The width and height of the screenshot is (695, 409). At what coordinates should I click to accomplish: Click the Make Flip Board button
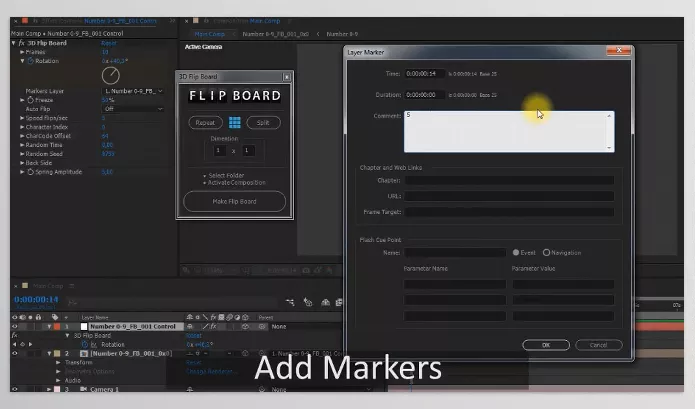click(x=234, y=201)
